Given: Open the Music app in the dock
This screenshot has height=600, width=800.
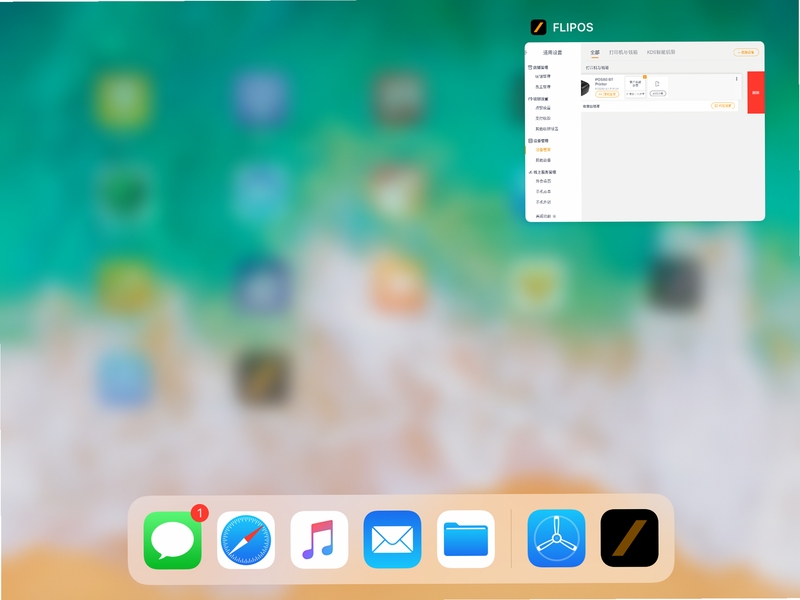Looking at the screenshot, I should point(319,540).
